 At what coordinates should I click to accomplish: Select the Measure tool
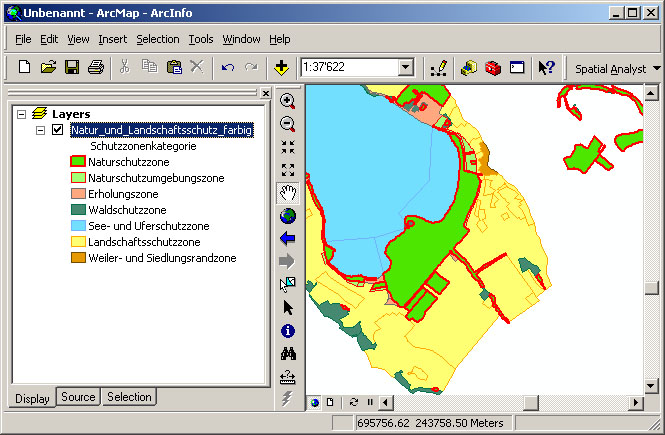[x=288, y=377]
